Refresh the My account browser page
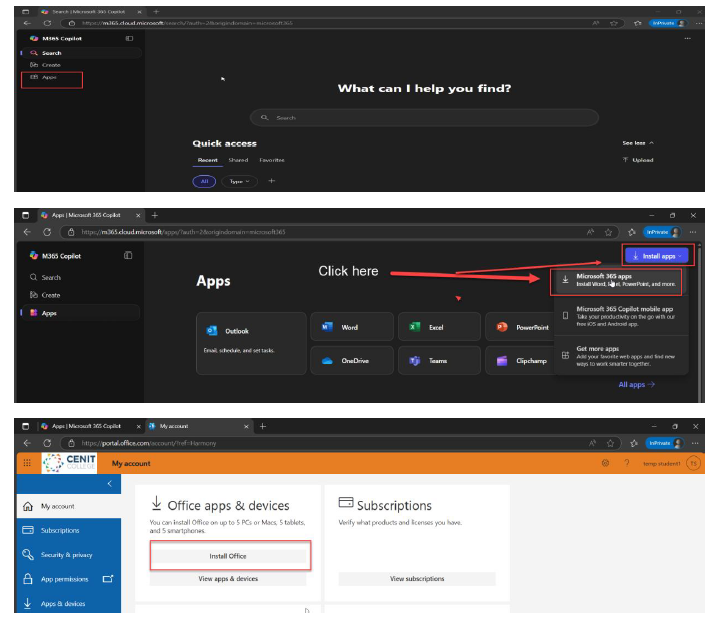This screenshot has height=631, width=711. (47, 443)
